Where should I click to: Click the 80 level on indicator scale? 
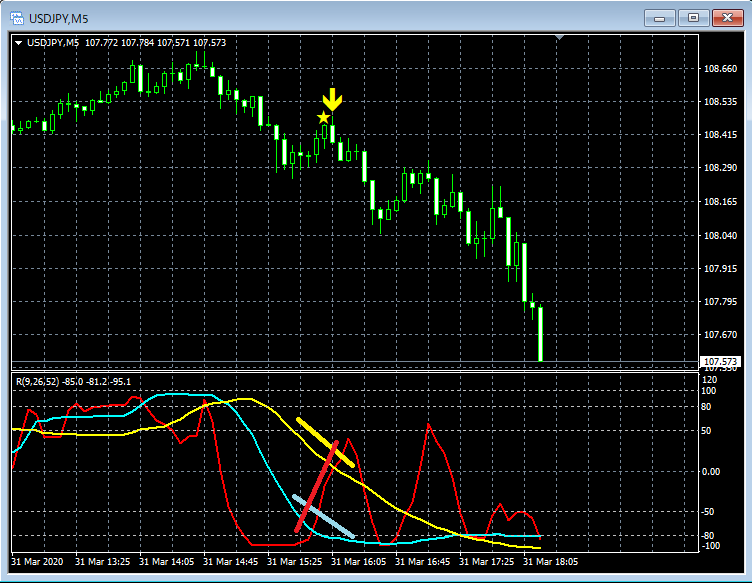point(707,407)
